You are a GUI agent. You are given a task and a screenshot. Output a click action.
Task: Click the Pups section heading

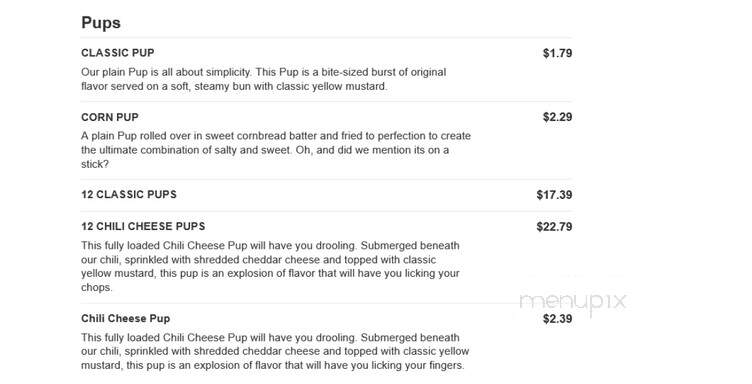coord(101,23)
